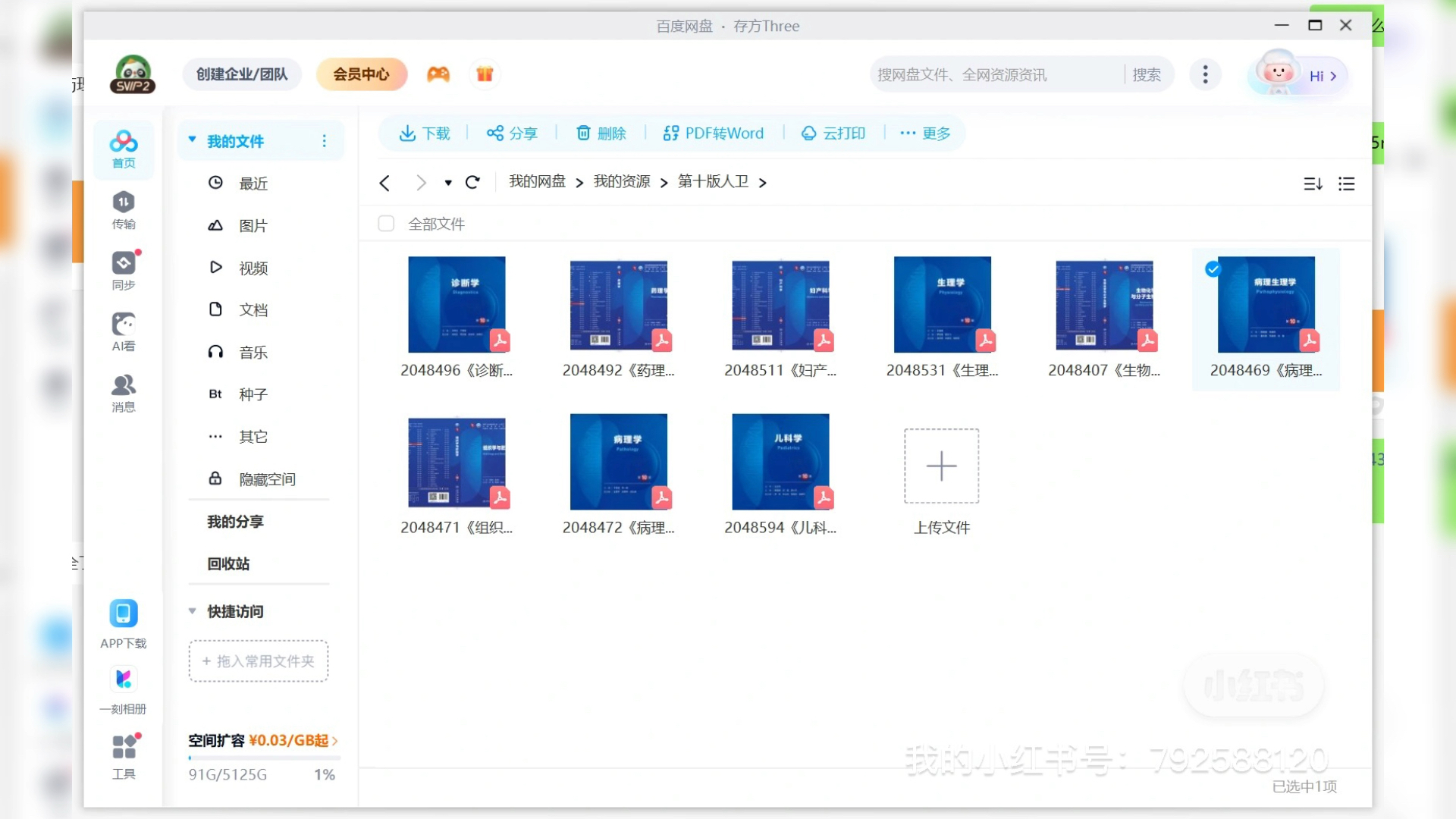Uncheck the selected 2048469 病理生理学 file
The image size is (1456, 819).
pos(1213,269)
